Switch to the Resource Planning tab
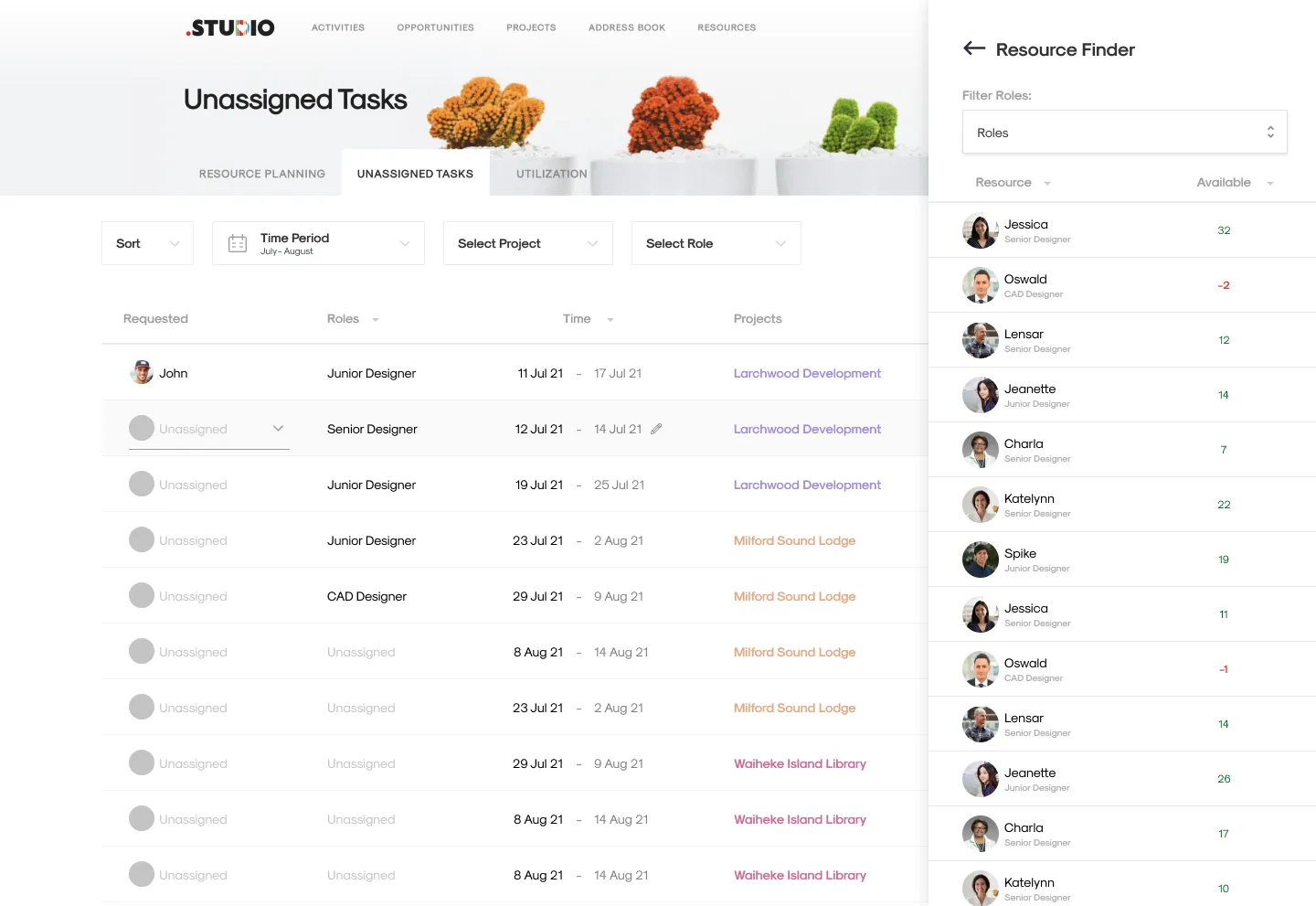This screenshot has height=906, width=1316. coord(261,174)
